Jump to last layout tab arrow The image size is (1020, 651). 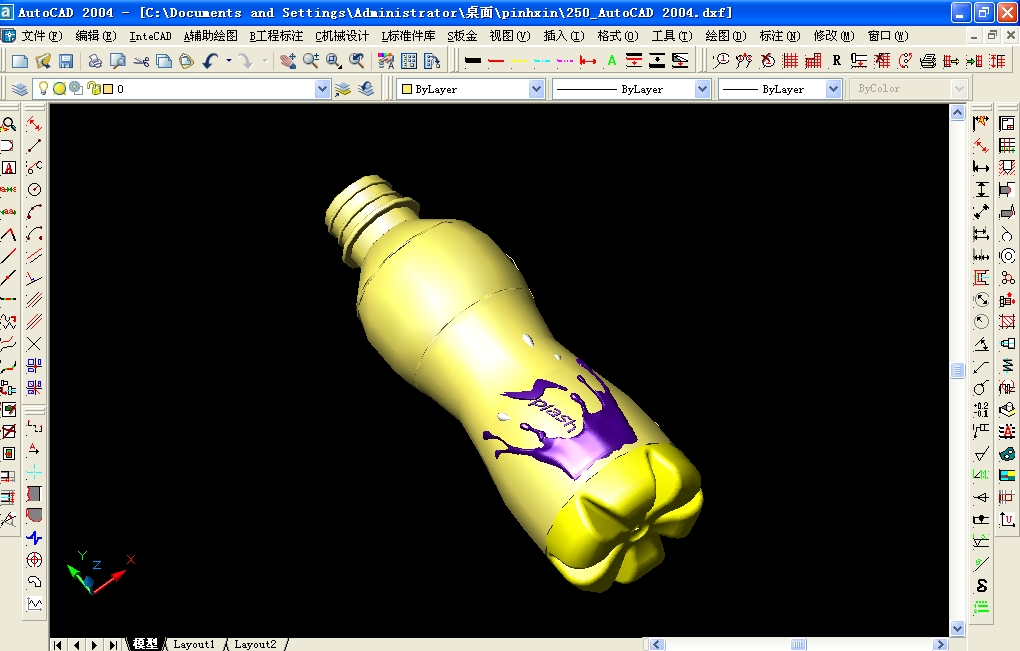click(x=113, y=644)
